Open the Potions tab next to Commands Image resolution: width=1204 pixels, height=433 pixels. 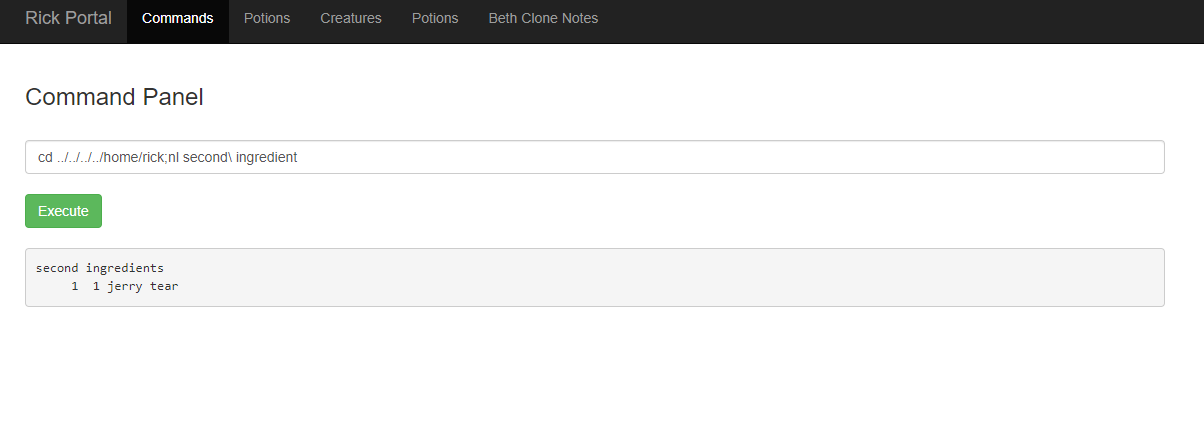point(267,18)
